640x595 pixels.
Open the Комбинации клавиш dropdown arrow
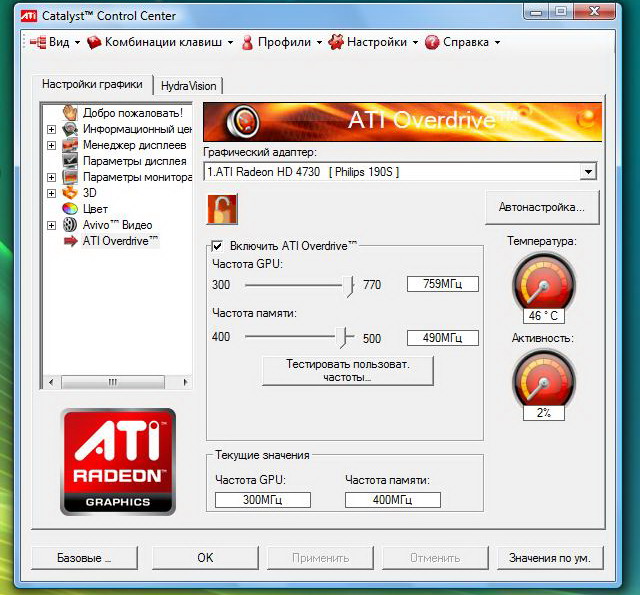pyautogui.click(x=230, y=42)
